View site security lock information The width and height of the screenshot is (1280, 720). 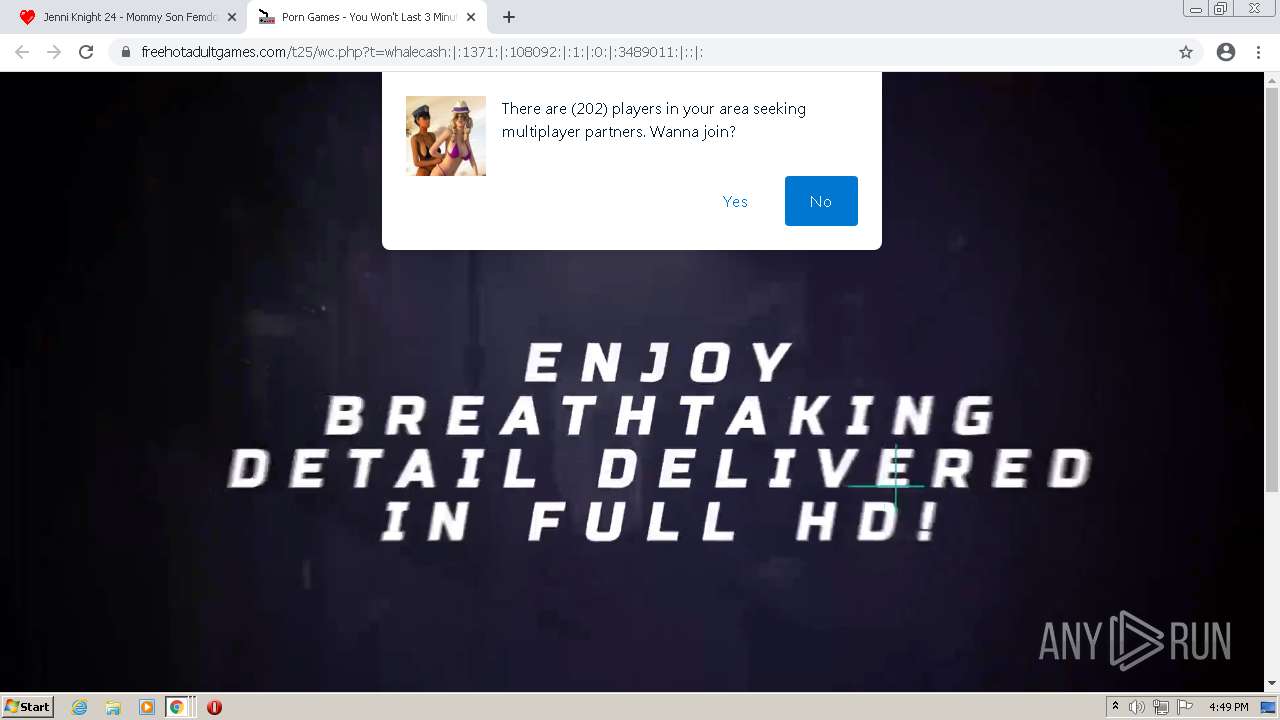click(126, 52)
